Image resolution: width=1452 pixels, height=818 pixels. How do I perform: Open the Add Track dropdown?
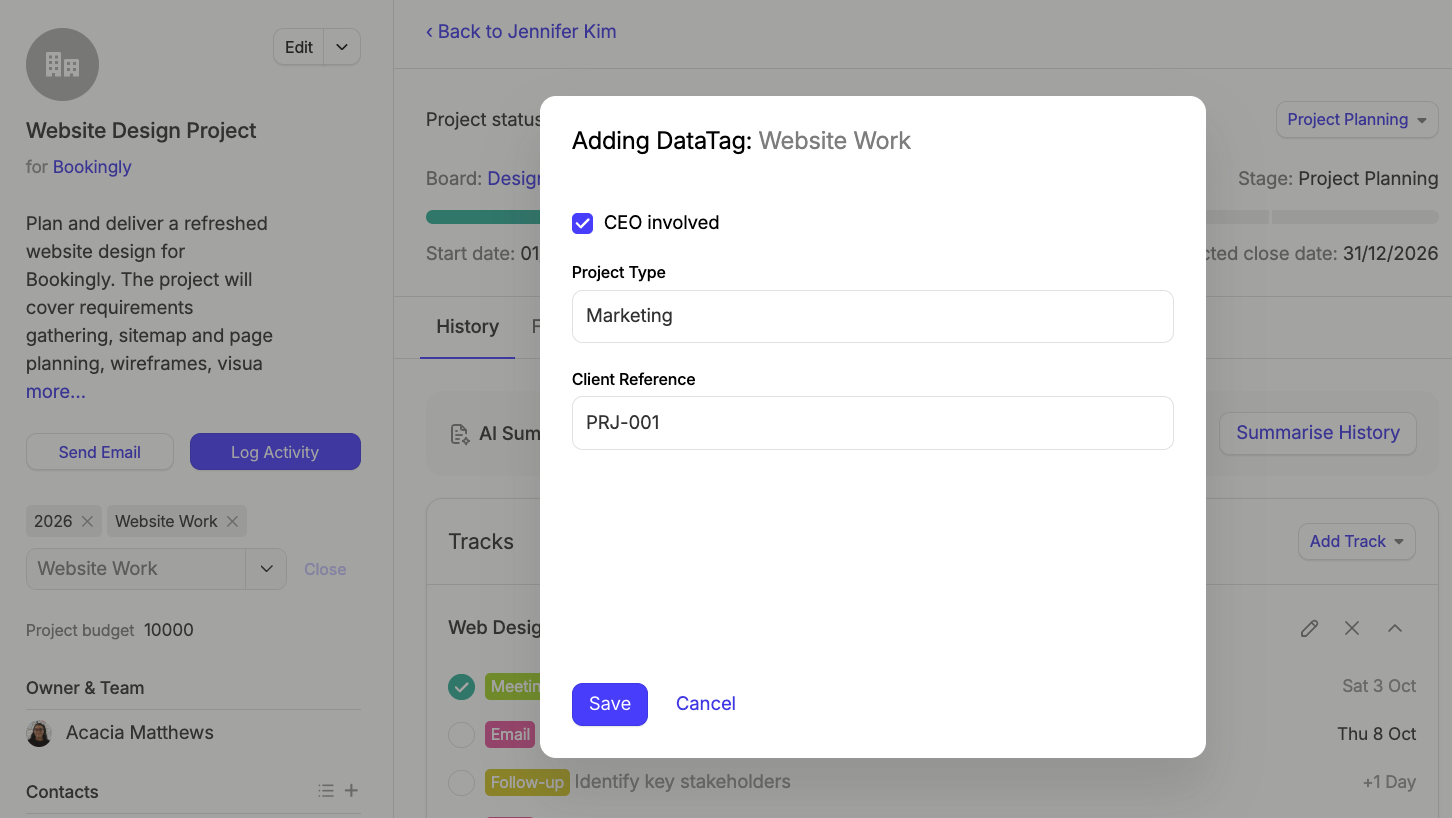coord(1357,541)
